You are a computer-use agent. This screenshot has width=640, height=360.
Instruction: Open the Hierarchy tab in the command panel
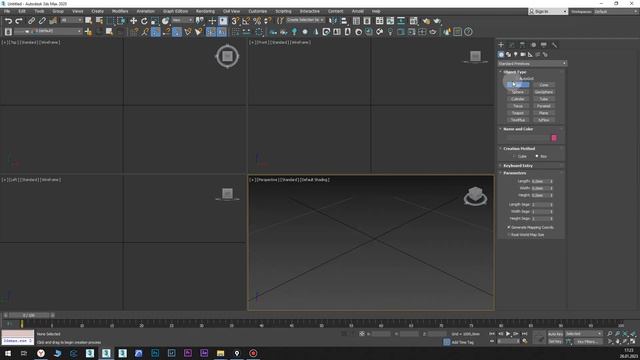(x=522, y=45)
